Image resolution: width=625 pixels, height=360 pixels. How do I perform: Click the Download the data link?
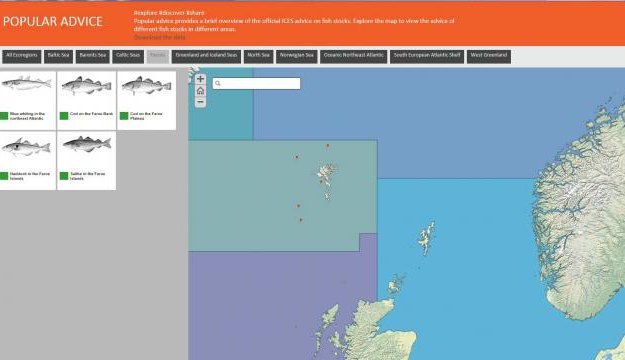pos(159,37)
